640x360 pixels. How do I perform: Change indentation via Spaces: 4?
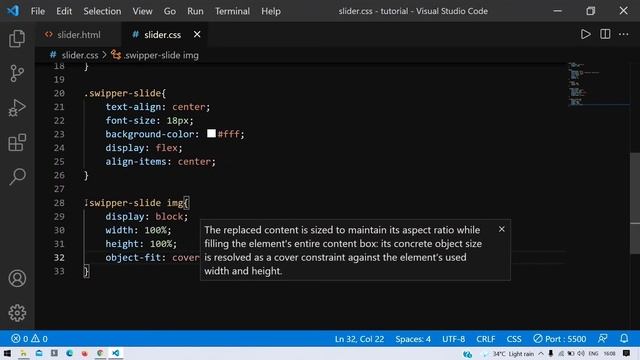tap(413, 339)
